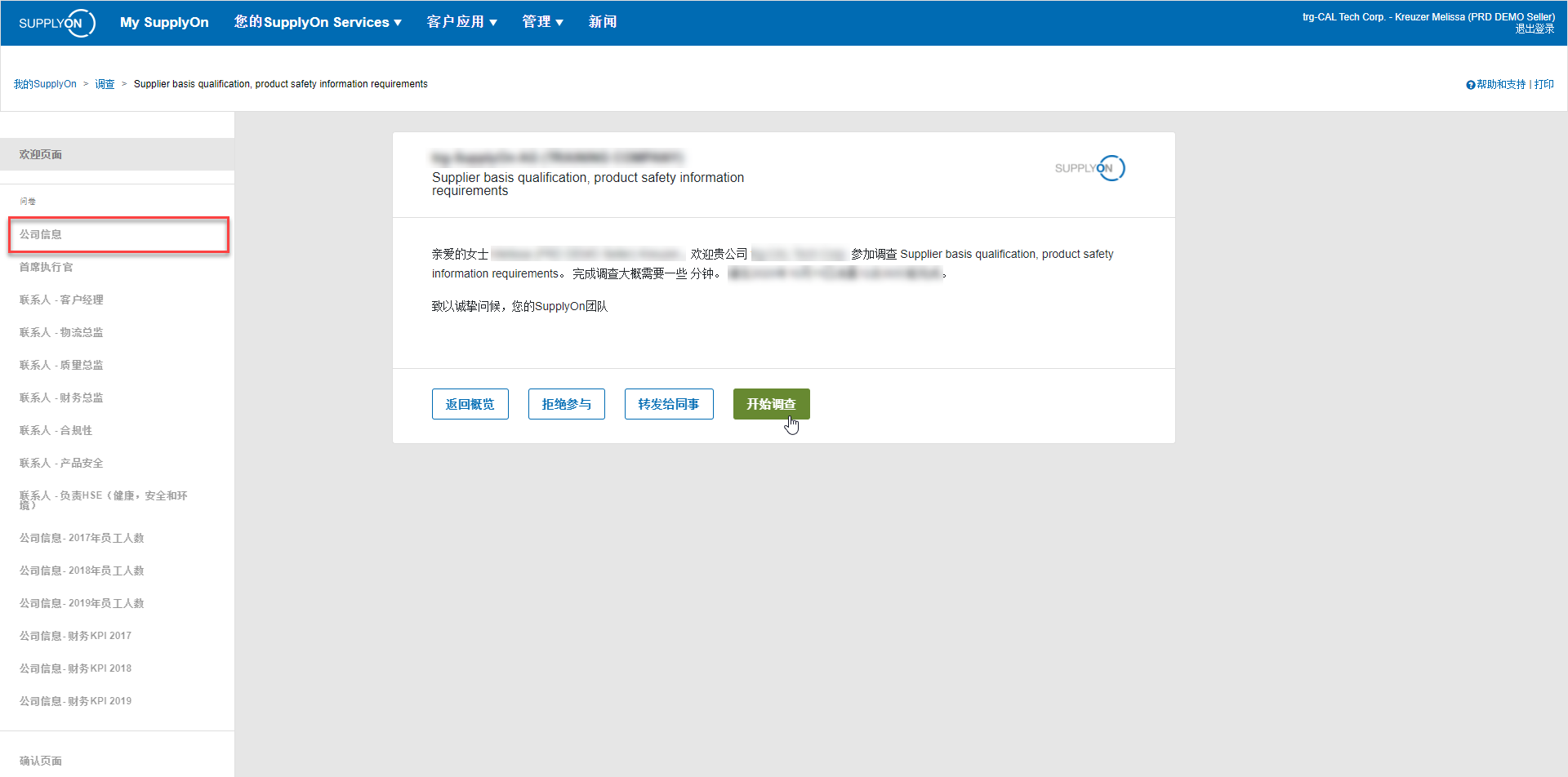Expand 您的SupplyOn Services dropdown

point(318,22)
